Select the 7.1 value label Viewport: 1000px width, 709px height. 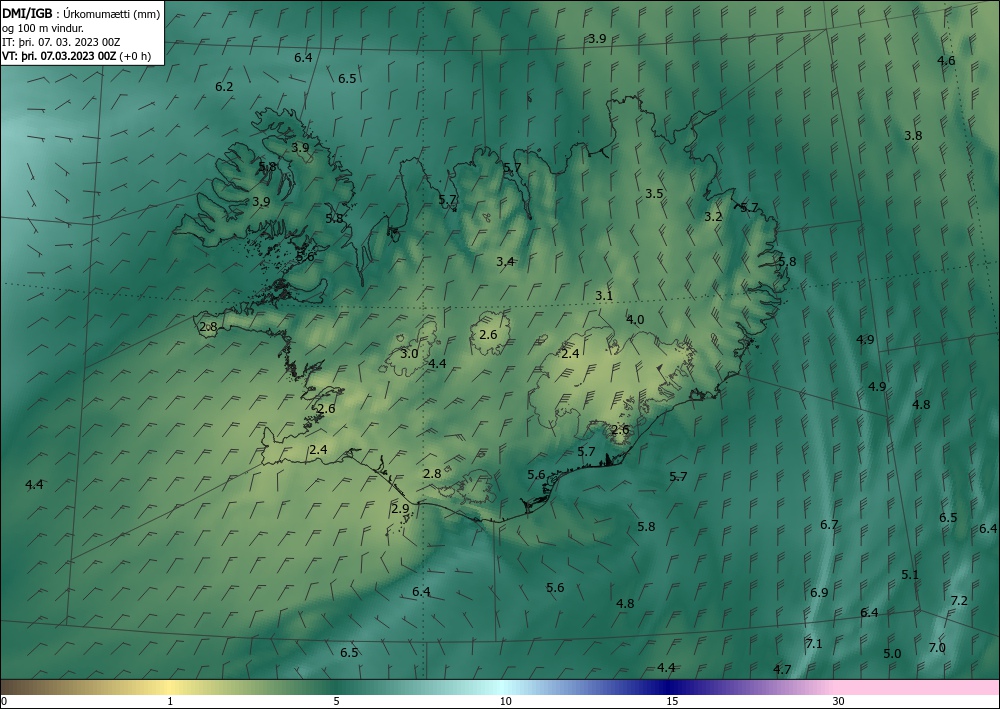[x=814, y=644]
